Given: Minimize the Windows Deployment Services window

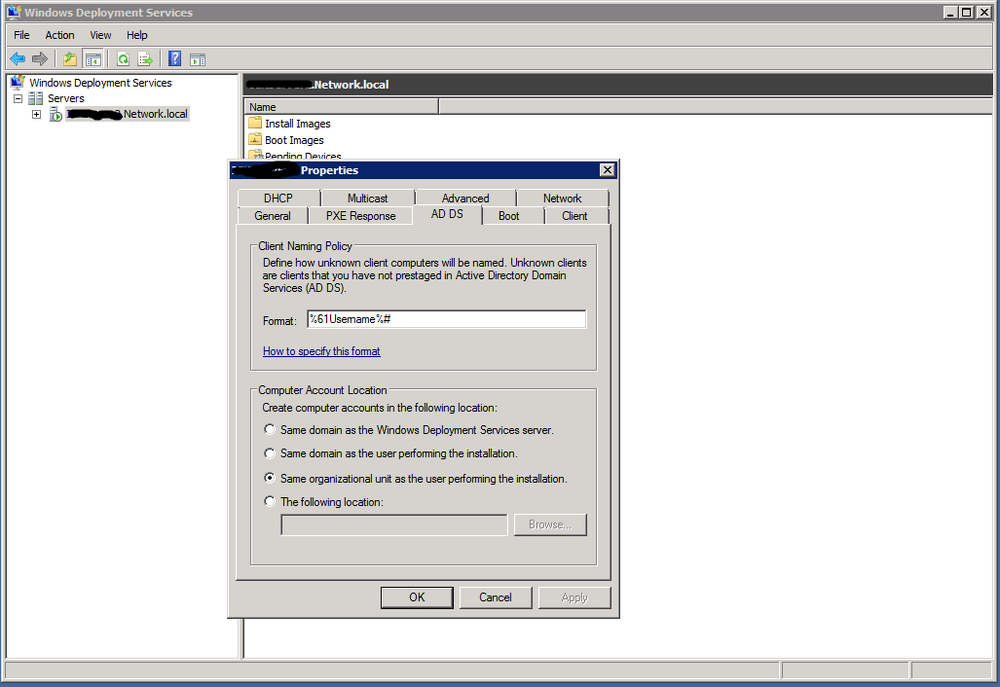Looking at the screenshot, I should click(950, 12).
